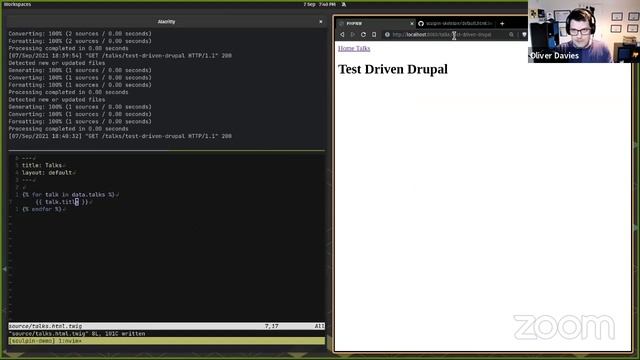The width and height of the screenshot is (640, 360).
Task: Click the Brave shield icon
Action: point(524,35)
